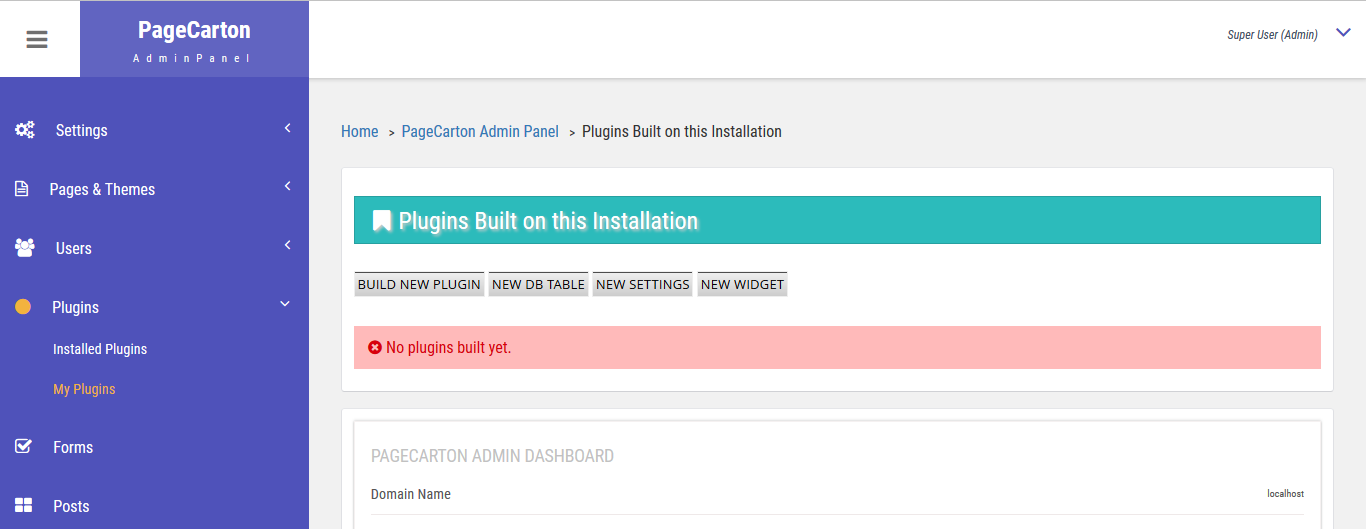
Task: Expand the Users menu chevron
Action: (287, 245)
